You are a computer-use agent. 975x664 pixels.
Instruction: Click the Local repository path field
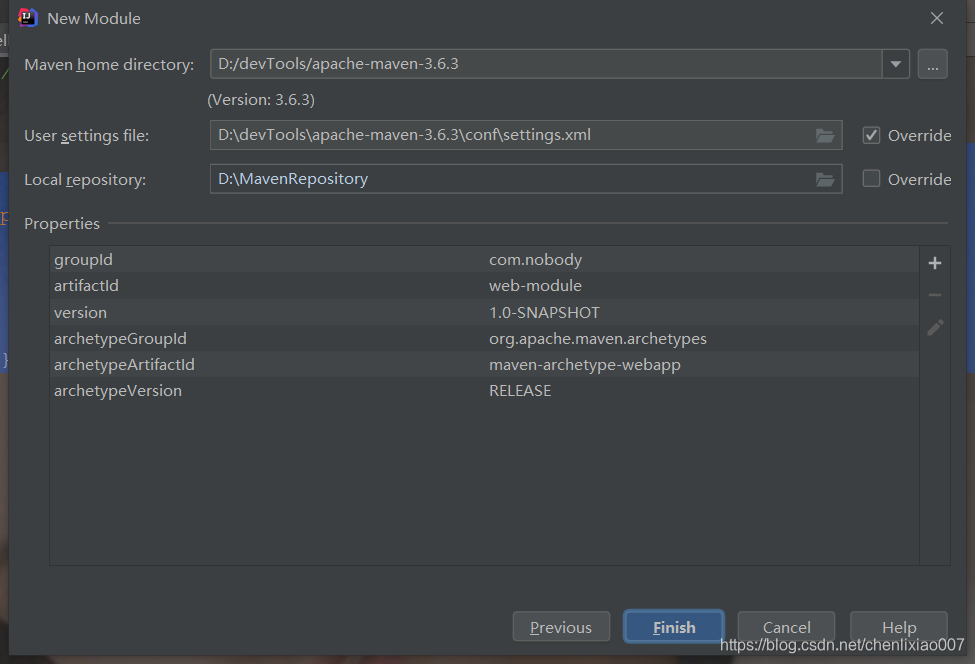pos(526,179)
